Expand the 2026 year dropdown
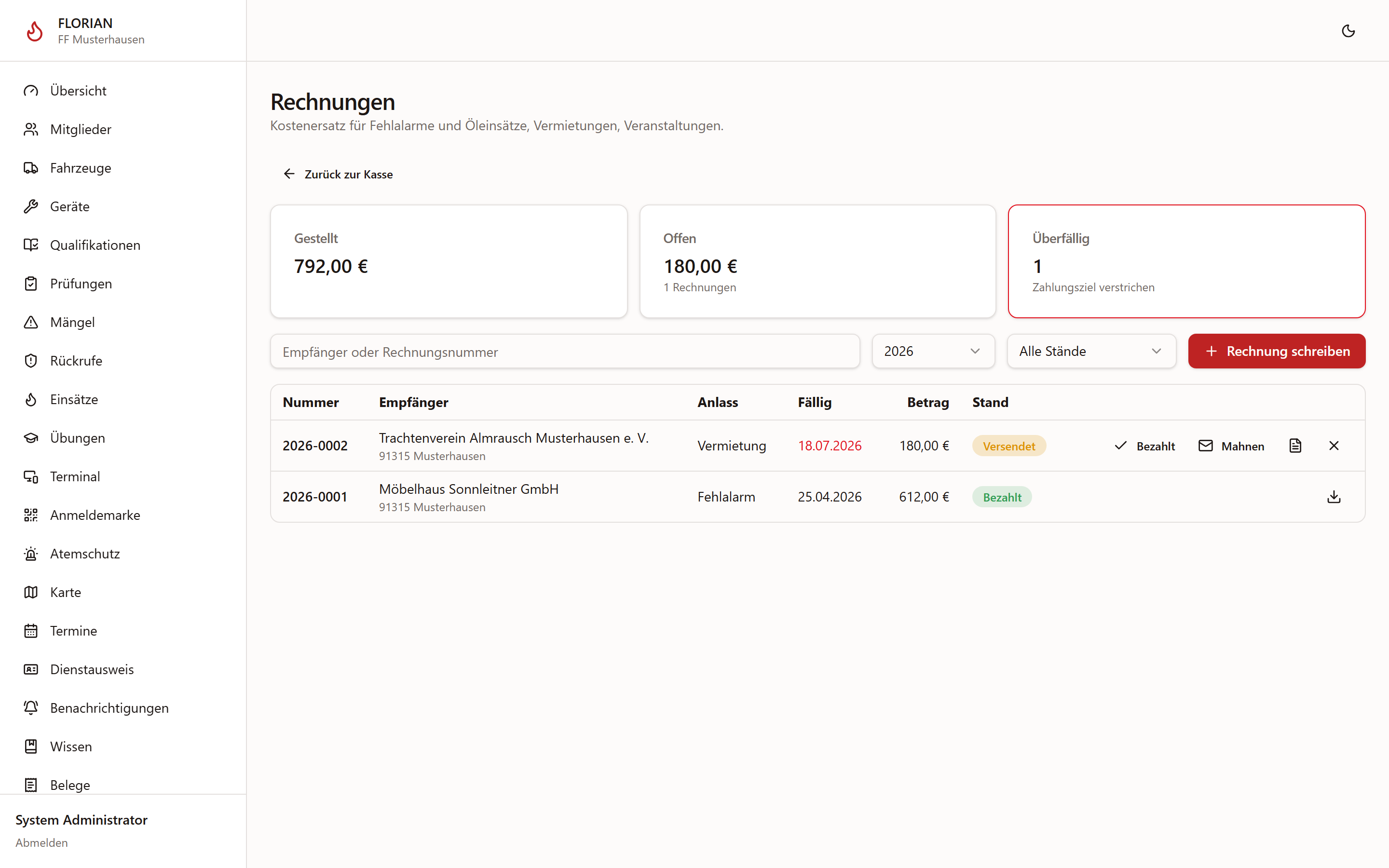This screenshot has height=868, width=1389. 933,352
